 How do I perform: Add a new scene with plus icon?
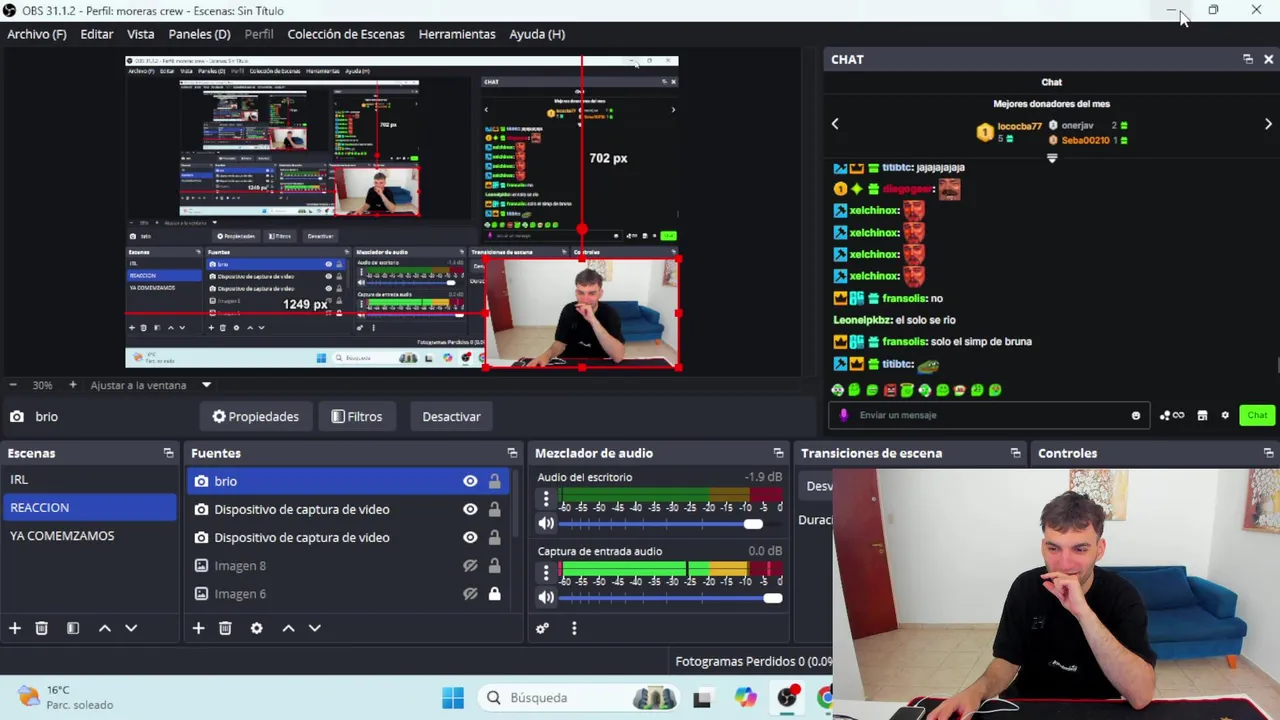[15, 628]
